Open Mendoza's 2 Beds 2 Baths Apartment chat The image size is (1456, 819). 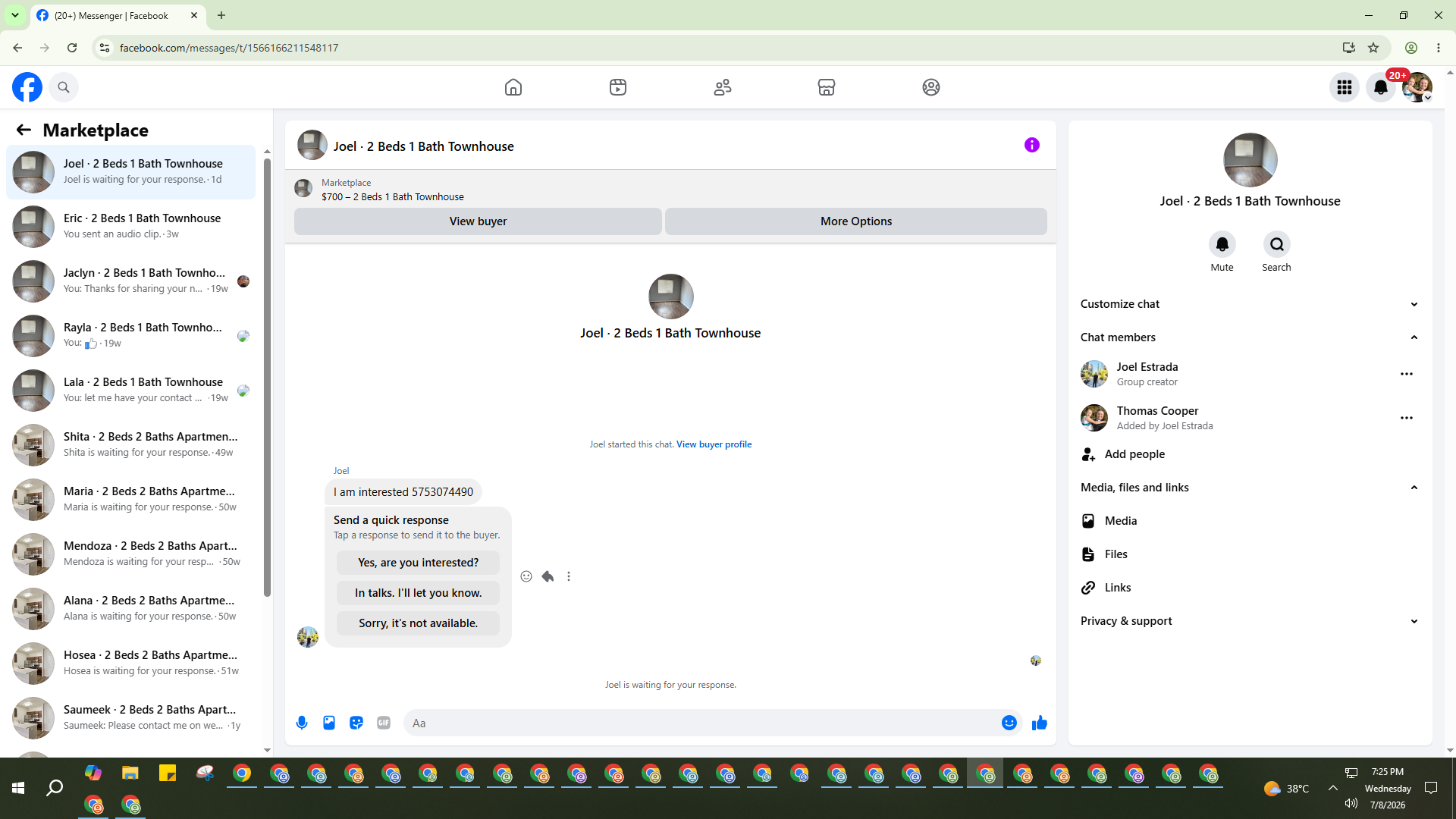tap(130, 554)
